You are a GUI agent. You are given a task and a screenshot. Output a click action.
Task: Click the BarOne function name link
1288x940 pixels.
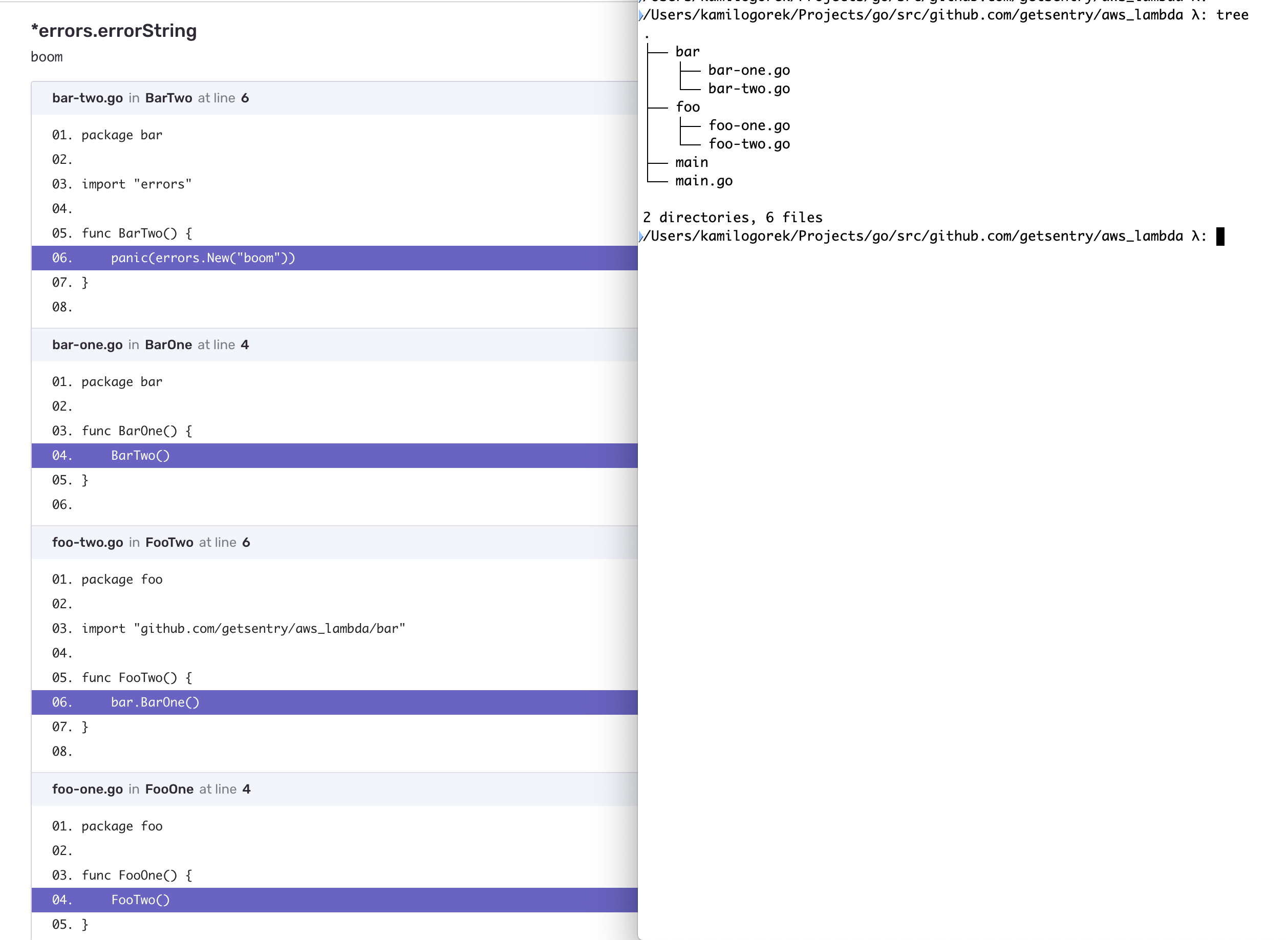point(168,344)
